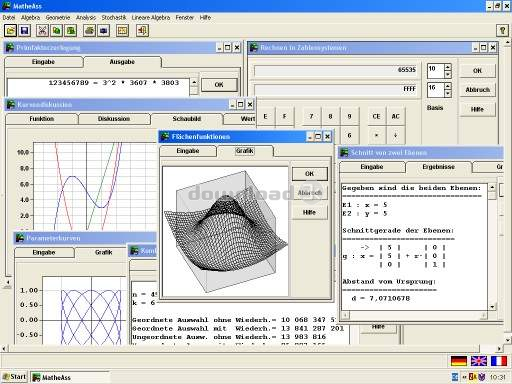Click the Cut (scissors) toolbar icon
This screenshot has width=512, height=384.
click(x=42, y=31)
